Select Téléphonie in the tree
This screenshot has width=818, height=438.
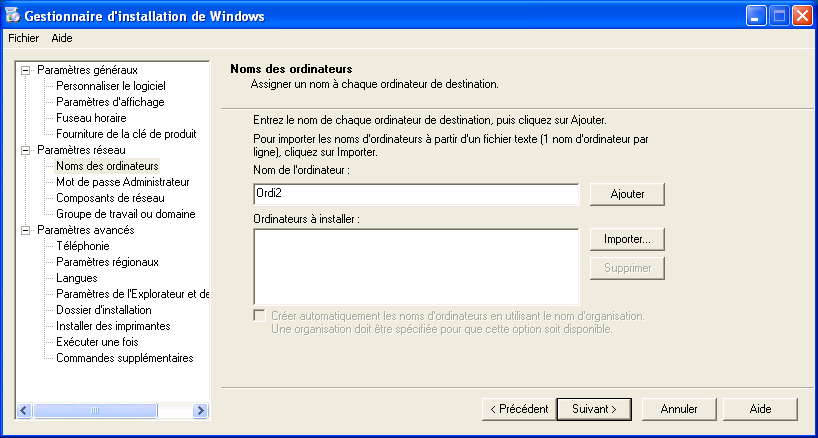[83, 246]
